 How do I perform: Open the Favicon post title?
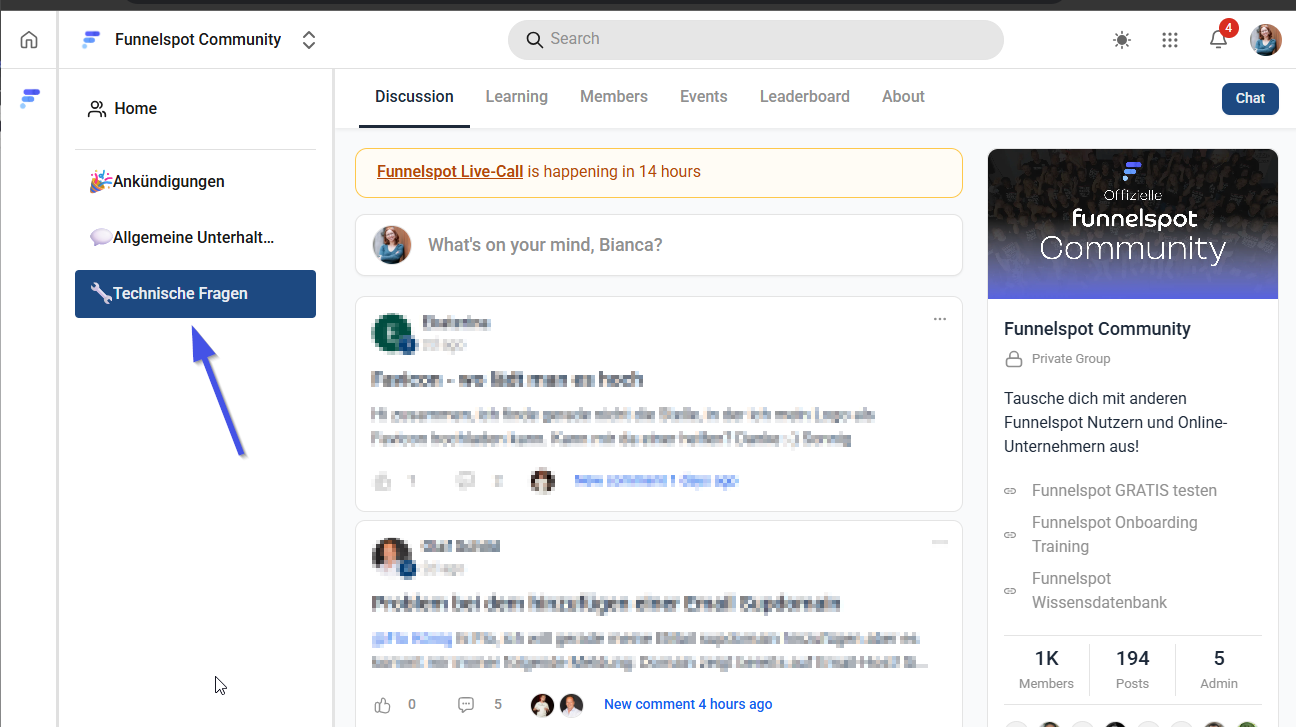pos(507,380)
